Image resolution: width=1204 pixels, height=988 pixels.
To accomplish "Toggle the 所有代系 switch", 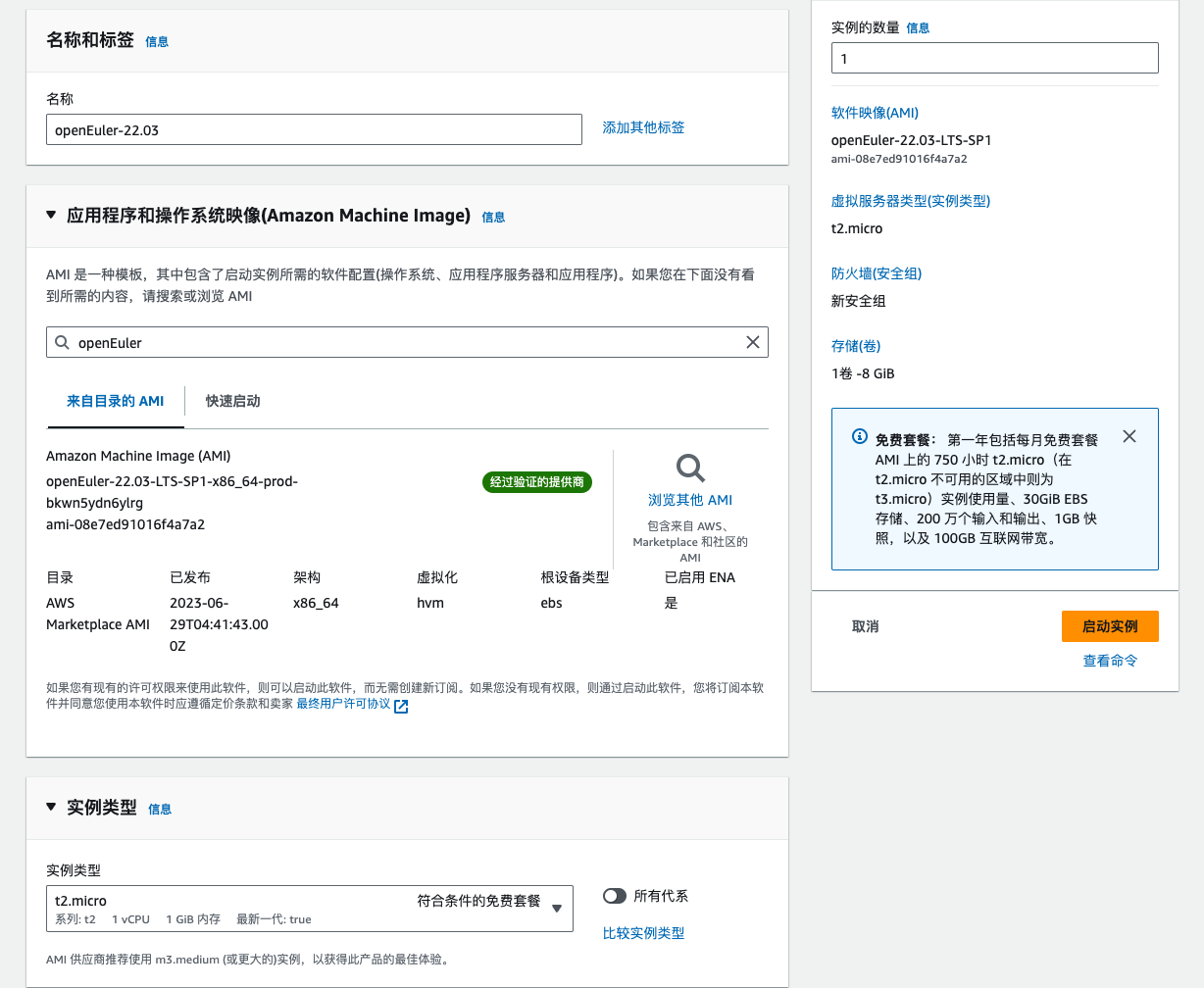I will tap(615, 896).
